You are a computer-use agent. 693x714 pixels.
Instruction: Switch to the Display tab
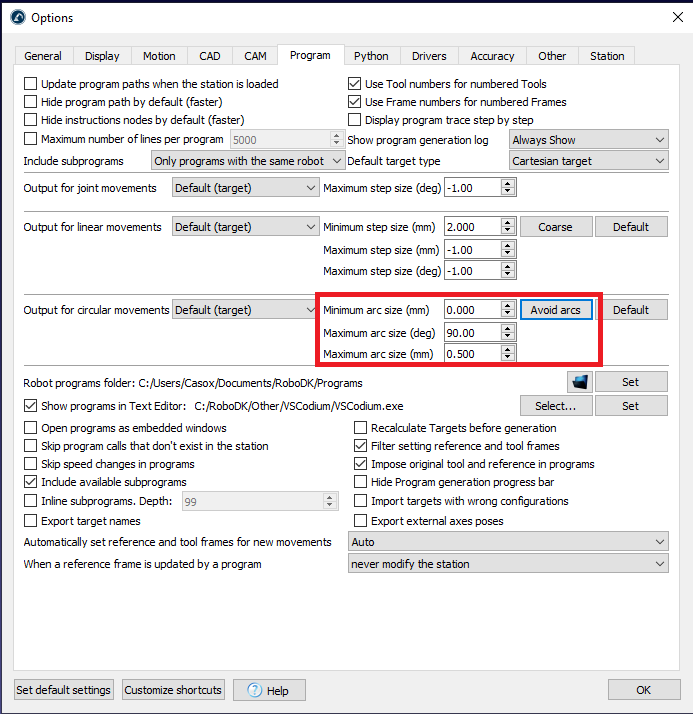point(102,56)
